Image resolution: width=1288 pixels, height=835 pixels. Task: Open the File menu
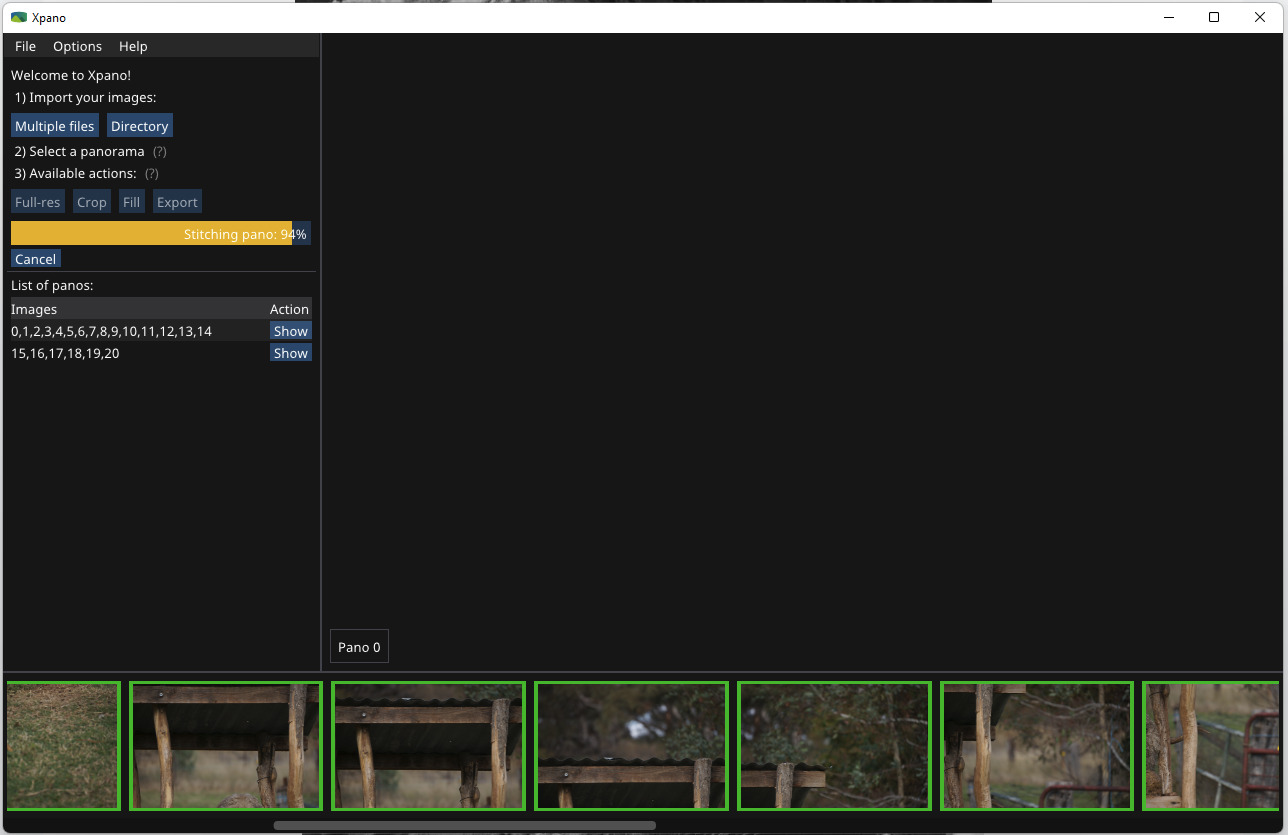pos(25,46)
